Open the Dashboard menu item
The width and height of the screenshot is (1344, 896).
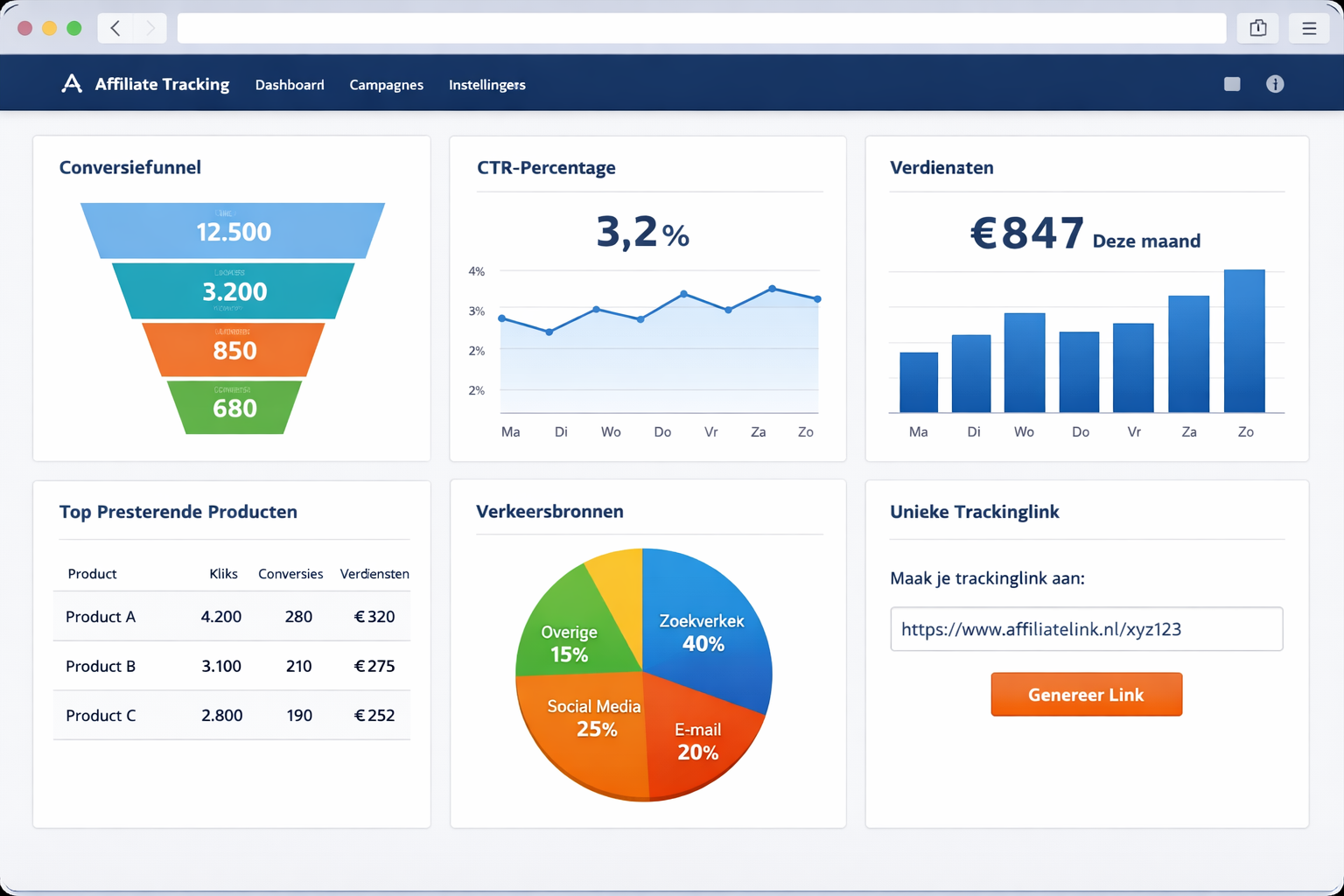[x=290, y=84]
